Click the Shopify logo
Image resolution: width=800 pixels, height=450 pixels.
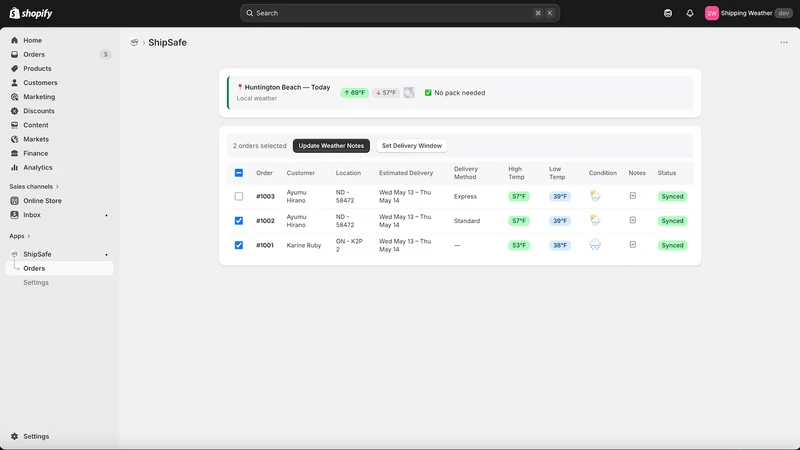(31, 13)
